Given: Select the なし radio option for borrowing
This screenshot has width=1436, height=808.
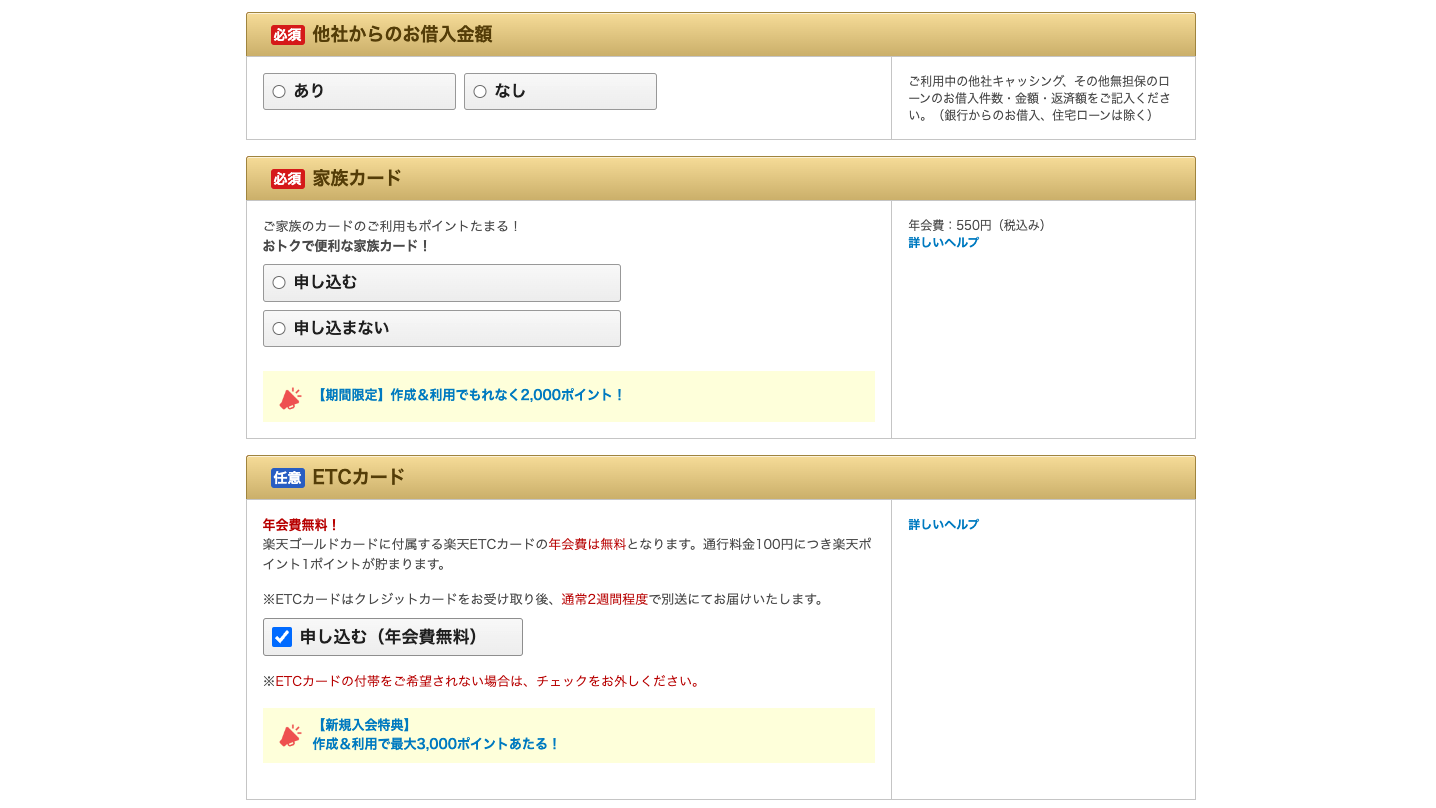Looking at the screenshot, I should [480, 91].
